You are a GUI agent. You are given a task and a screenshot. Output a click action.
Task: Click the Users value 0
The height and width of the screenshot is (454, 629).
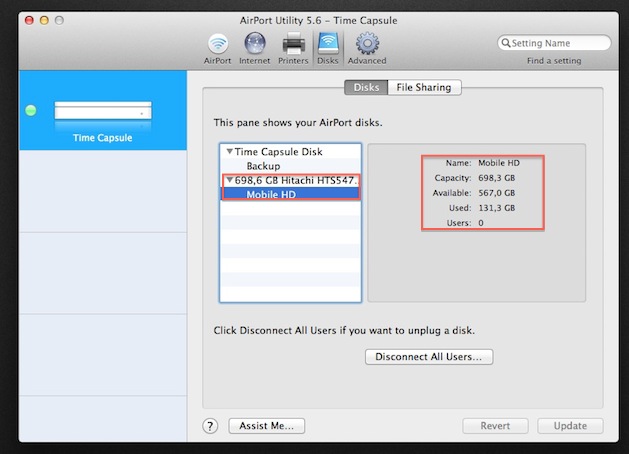[x=481, y=223]
